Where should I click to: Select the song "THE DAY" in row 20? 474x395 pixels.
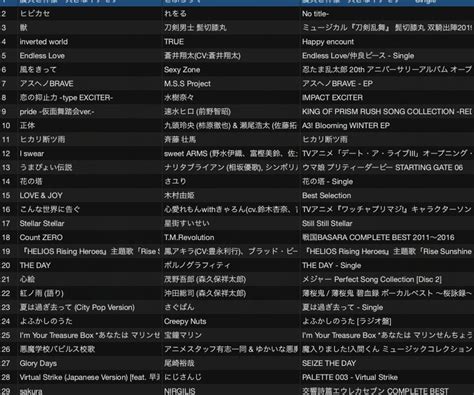click(35, 265)
